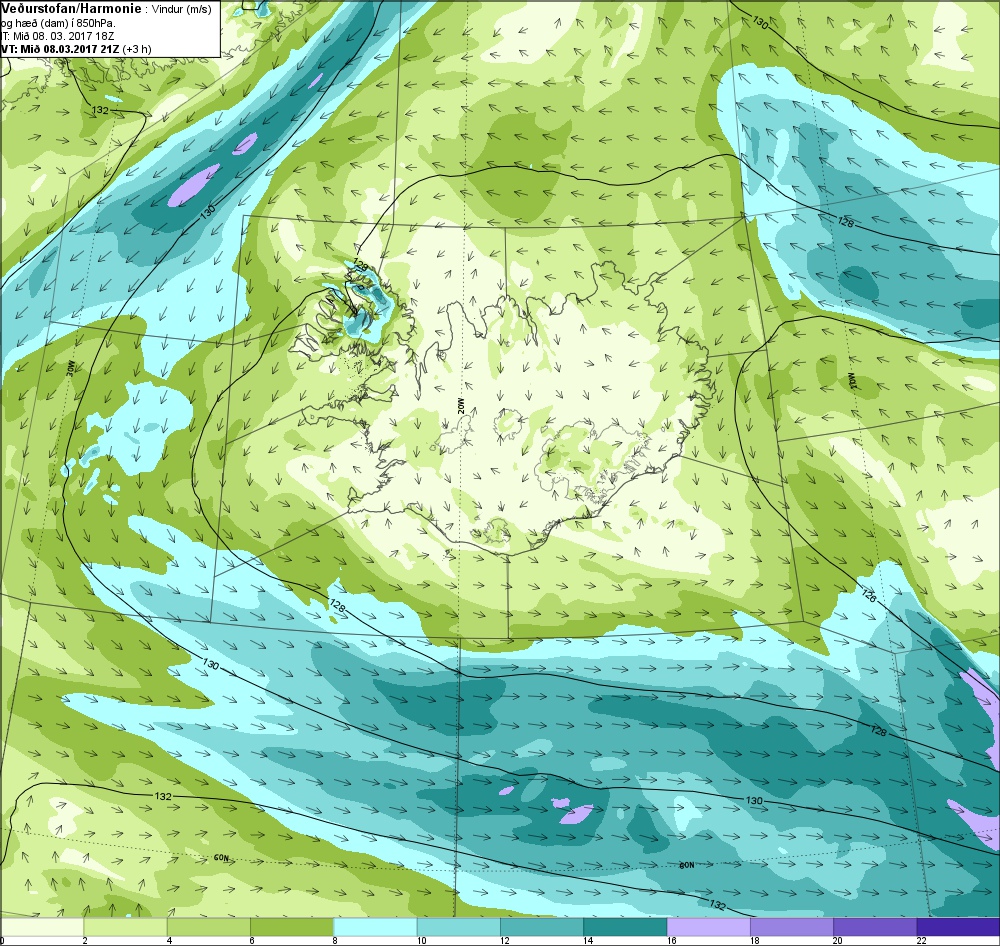Pick the 10–12 m/s light teal legend swatch
The height and width of the screenshot is (946, 1000).
(459, 926)
